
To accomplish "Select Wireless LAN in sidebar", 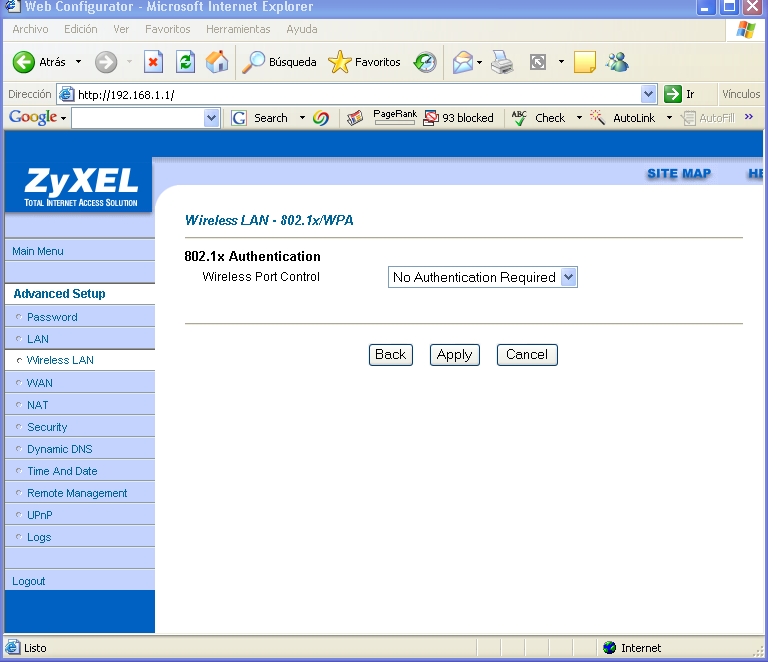I will 60,360.
